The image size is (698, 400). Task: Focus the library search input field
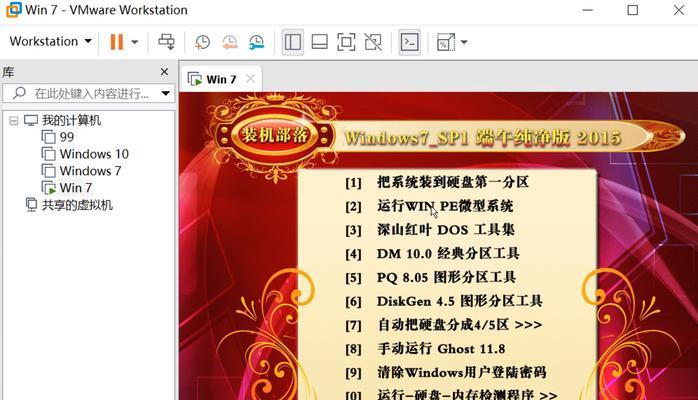point(91,93)
